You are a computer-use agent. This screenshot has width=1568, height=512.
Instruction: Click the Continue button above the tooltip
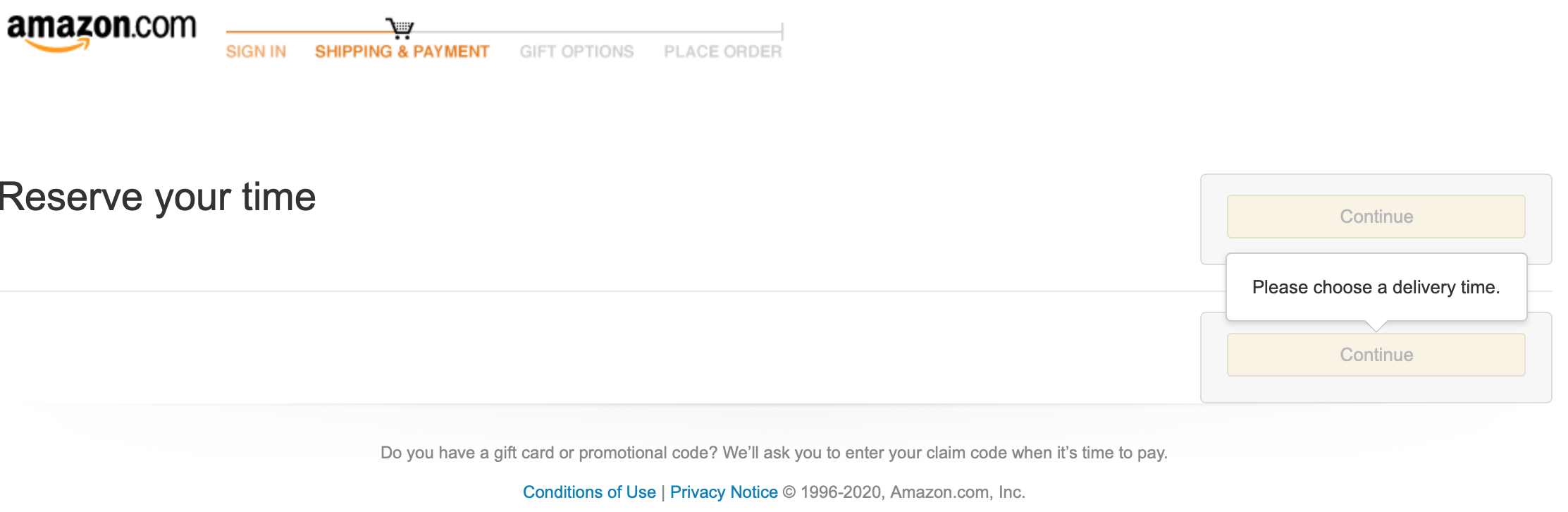(x=1376, y=217)
